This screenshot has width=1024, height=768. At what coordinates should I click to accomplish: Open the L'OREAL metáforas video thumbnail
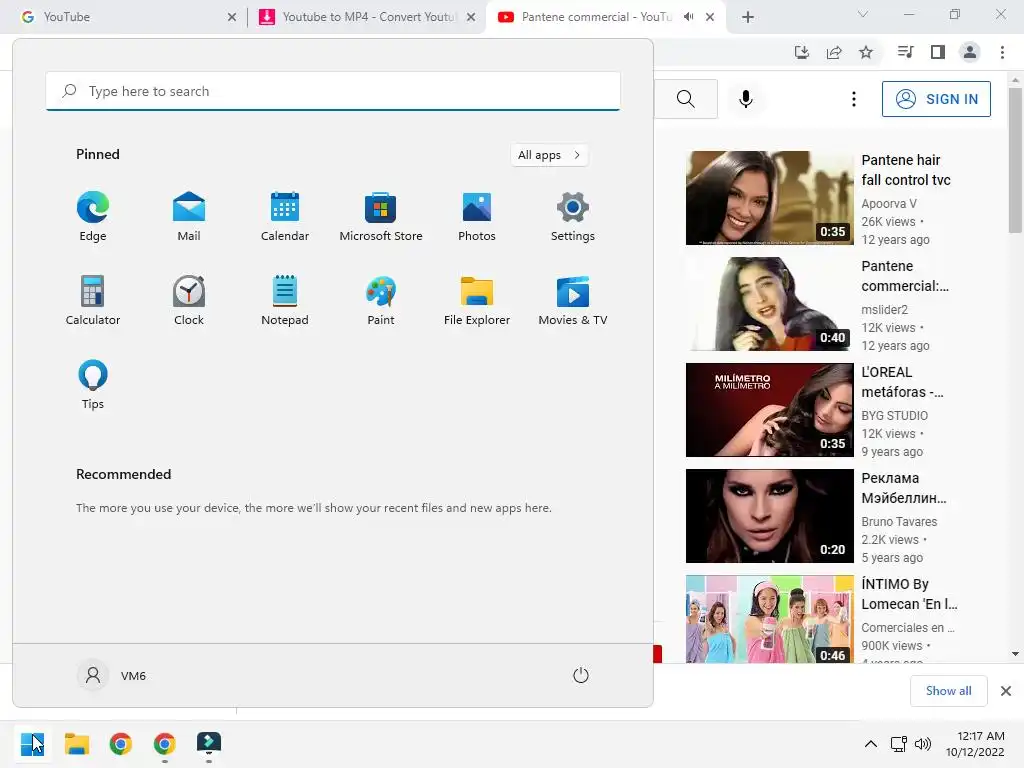pos(769,410)
